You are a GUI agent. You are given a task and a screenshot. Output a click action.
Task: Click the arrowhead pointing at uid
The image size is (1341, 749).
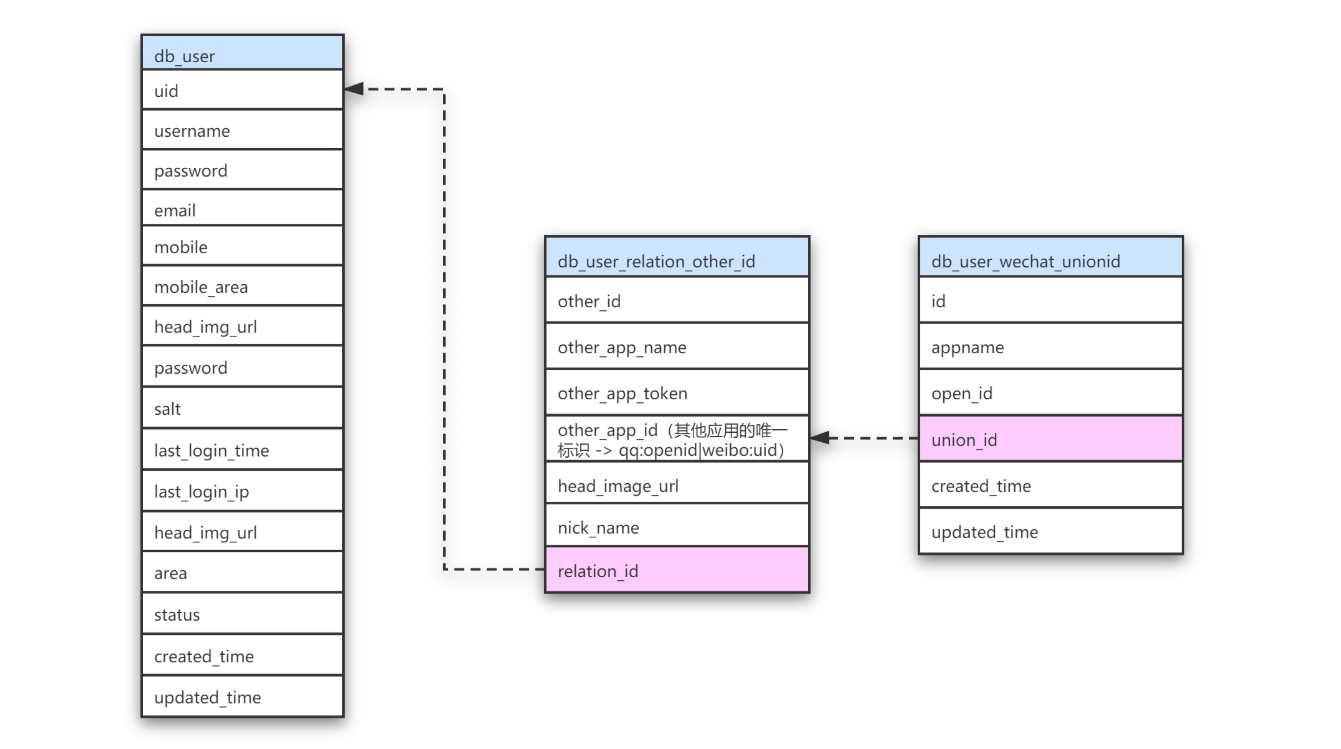click(354, 90)
